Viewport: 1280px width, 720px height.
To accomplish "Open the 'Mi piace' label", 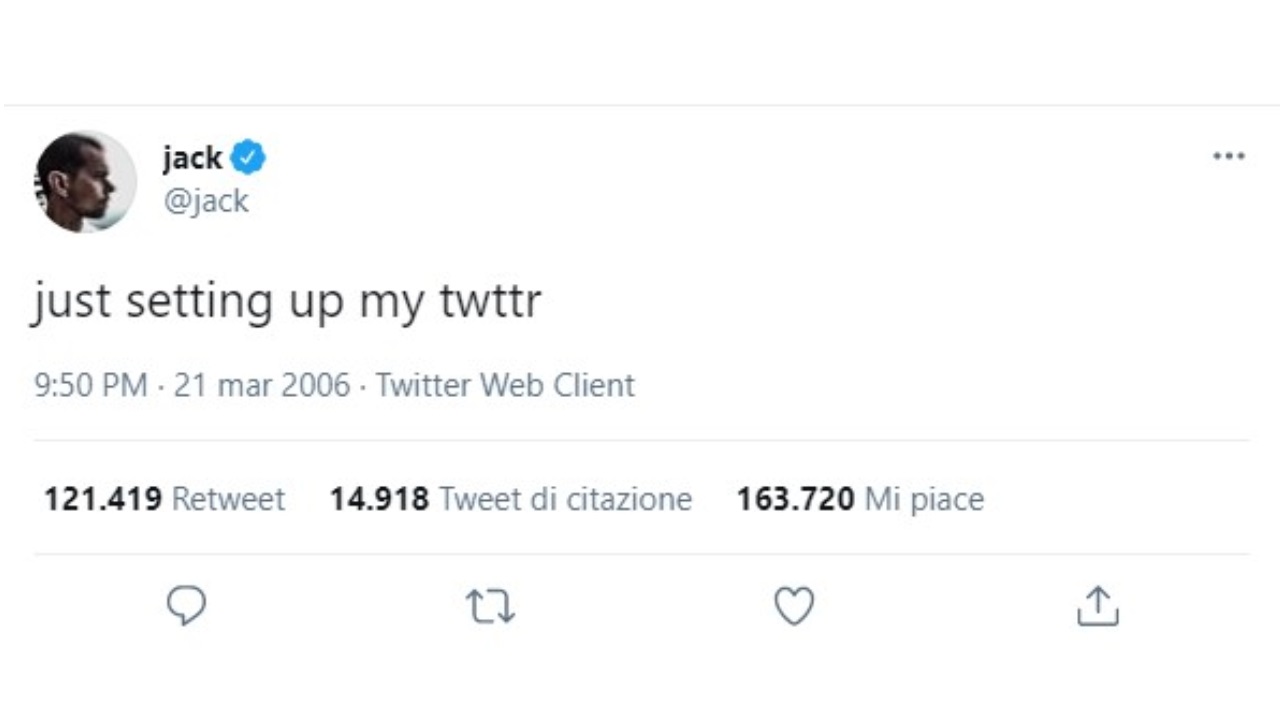I will click(924, 499).
